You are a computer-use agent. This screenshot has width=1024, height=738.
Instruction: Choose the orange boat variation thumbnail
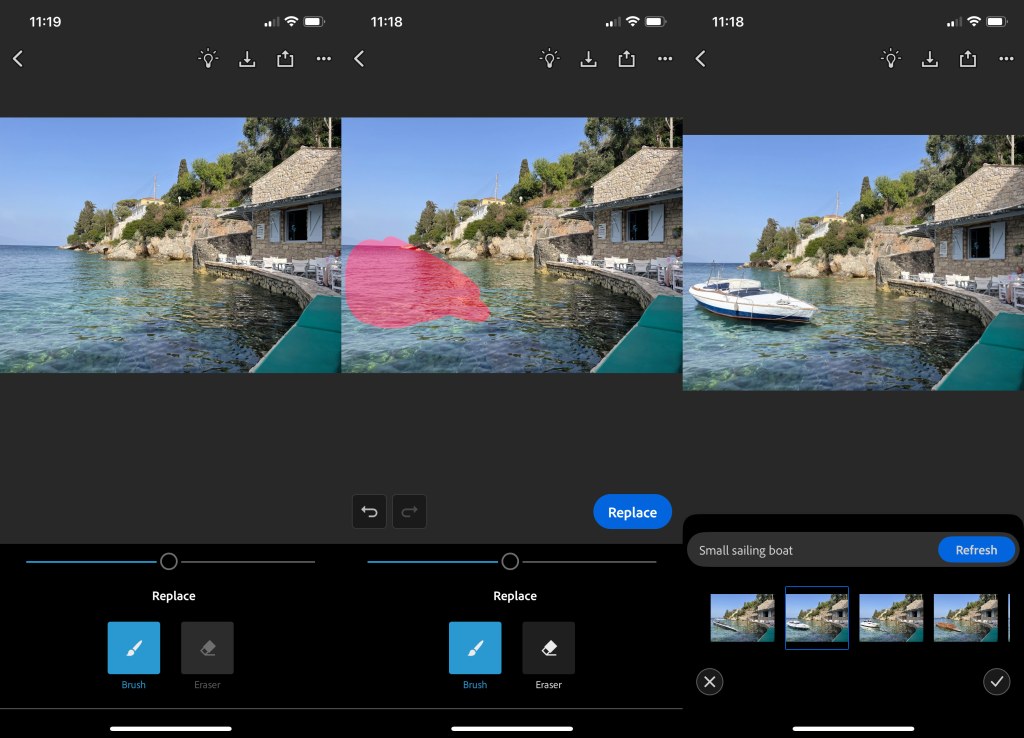point(965,617)
